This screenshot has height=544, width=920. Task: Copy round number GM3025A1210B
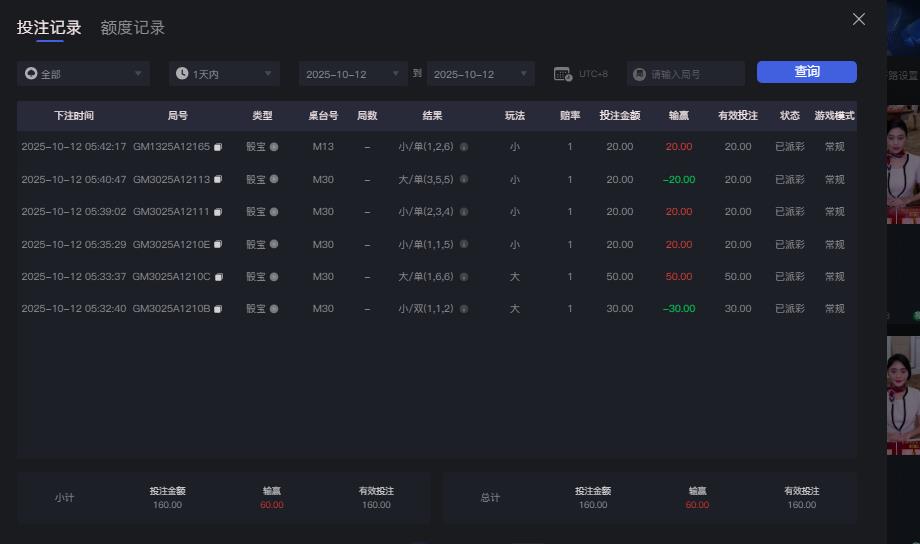[218, 309]
